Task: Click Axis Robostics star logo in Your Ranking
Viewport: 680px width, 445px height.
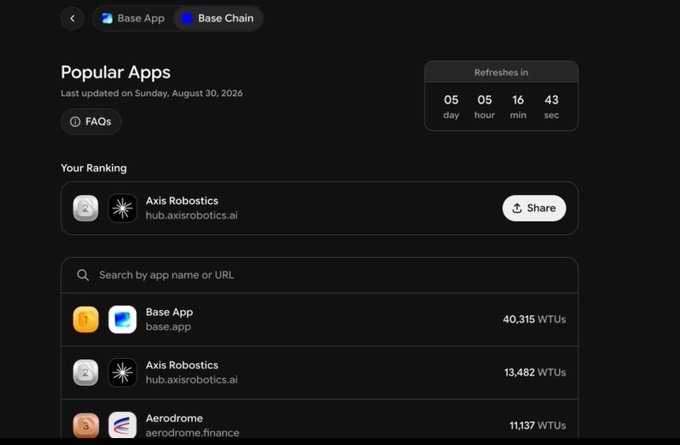Action: tap(122, 208)
